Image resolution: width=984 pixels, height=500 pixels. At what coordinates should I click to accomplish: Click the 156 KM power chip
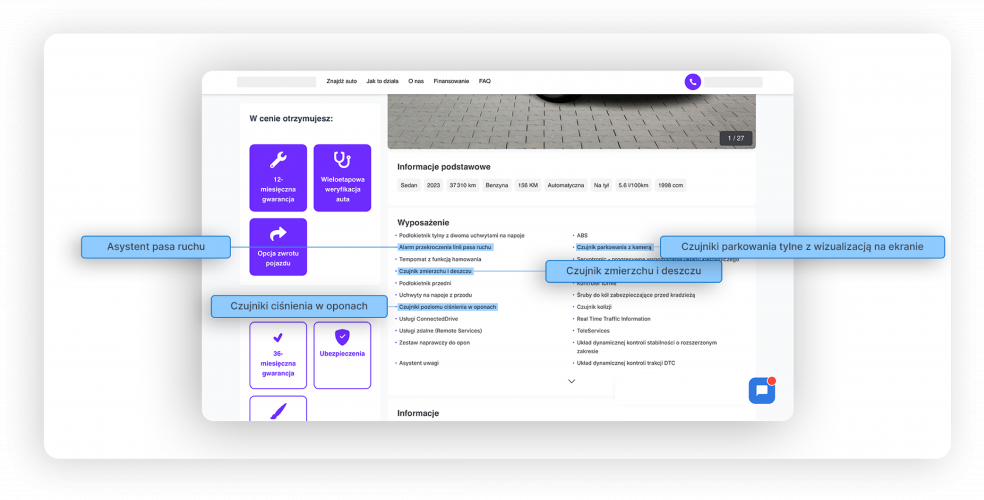[x=527, y=186]
